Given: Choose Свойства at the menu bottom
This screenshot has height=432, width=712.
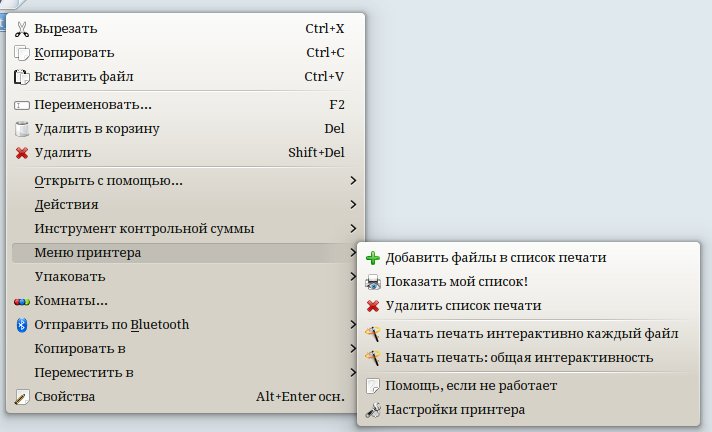Looking at the screenshot, I should [65, 397].
